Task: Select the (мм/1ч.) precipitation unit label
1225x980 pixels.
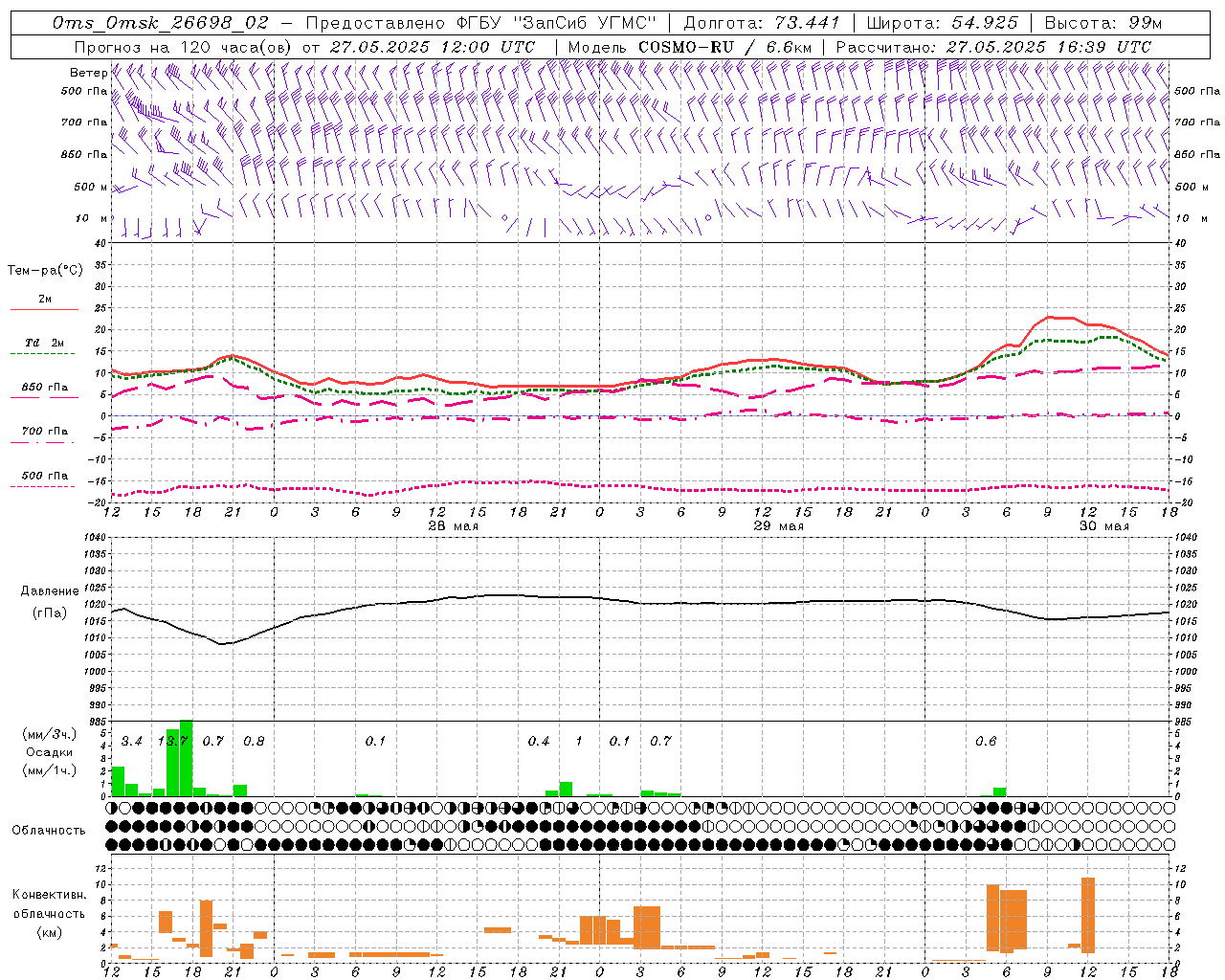Action: point(49,770)
